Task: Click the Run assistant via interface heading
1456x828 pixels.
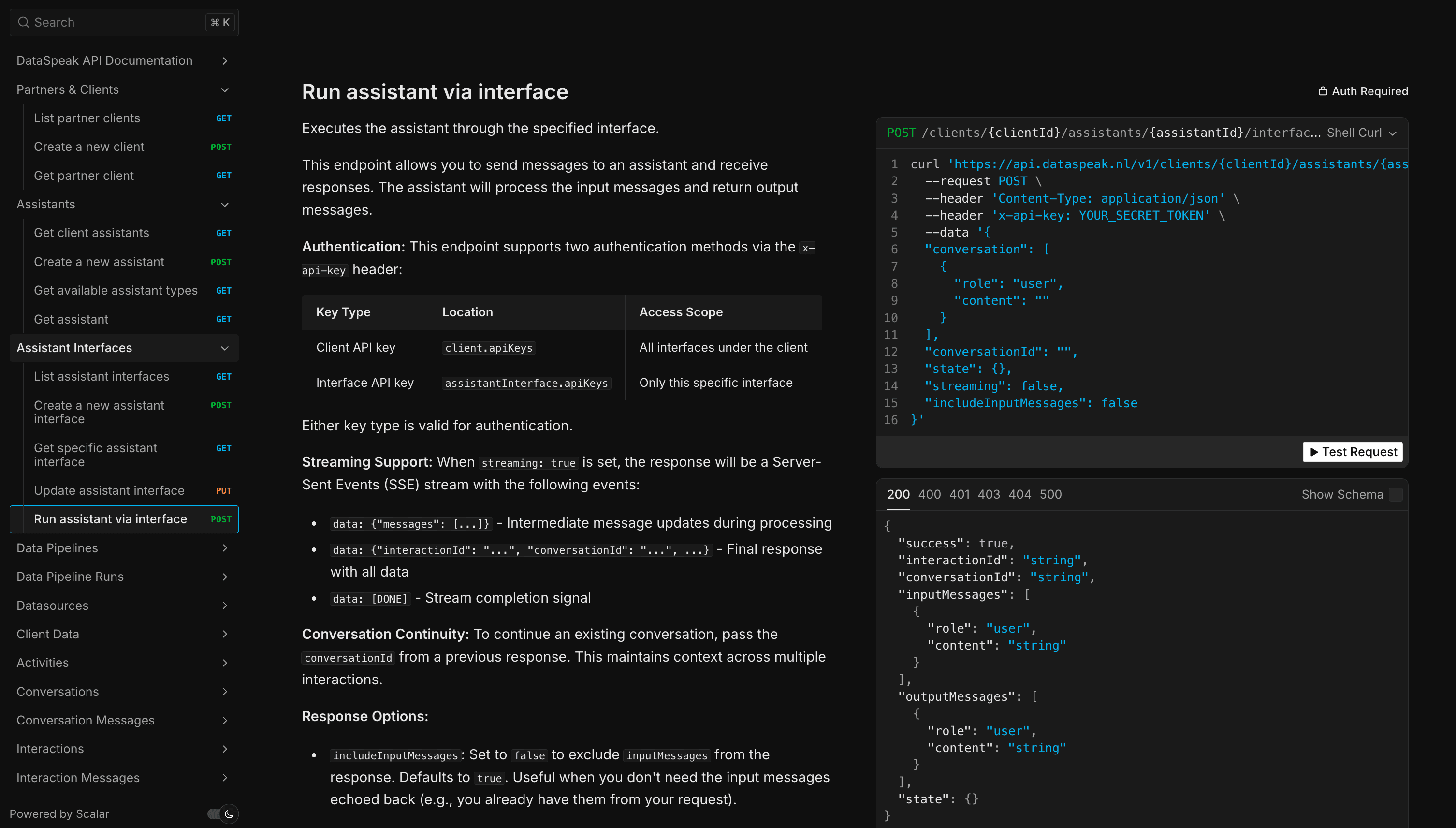Action: click(x=435, y=91)
